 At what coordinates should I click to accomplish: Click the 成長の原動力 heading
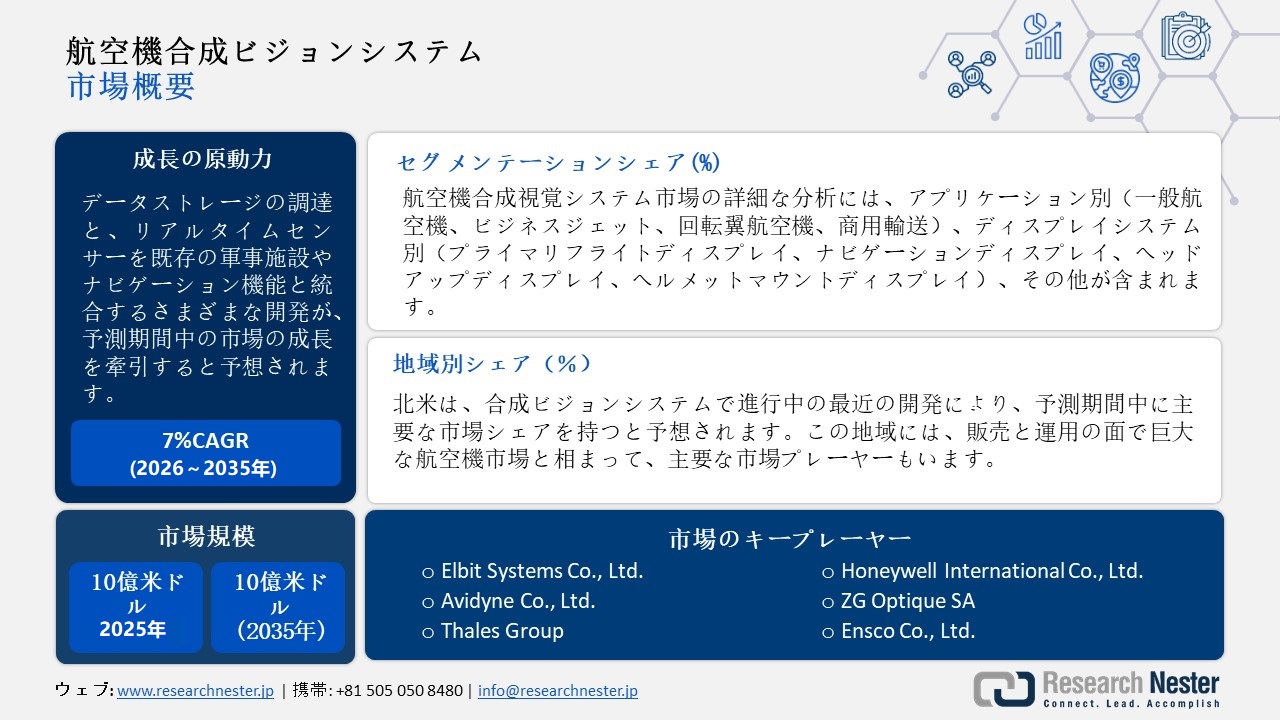point(203,159)
